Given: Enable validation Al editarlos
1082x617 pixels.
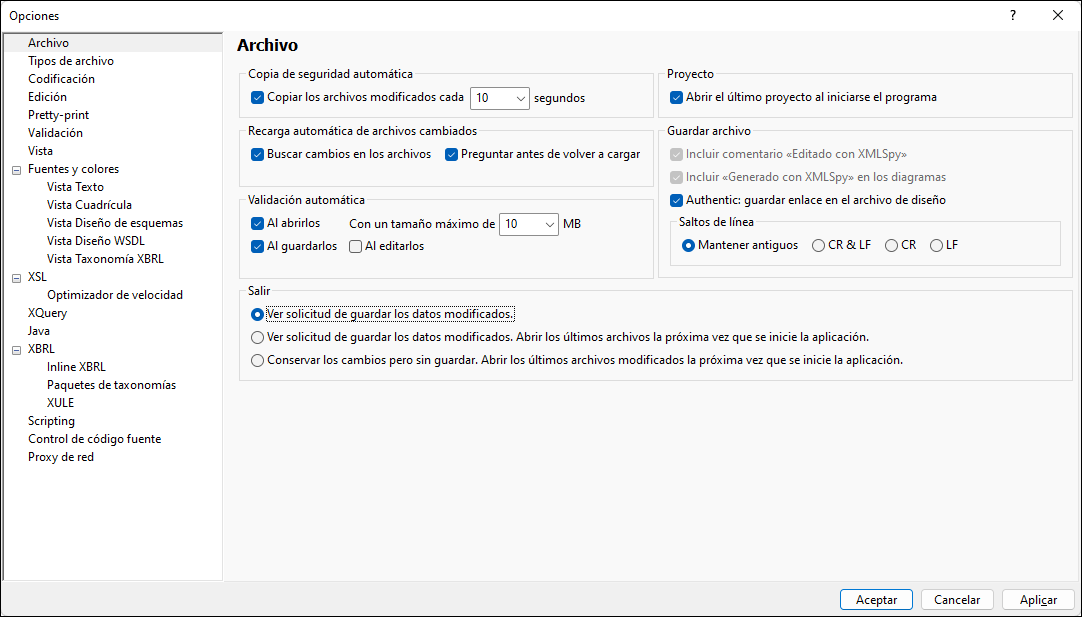Looking at the screenshot, I should (355, 246).
